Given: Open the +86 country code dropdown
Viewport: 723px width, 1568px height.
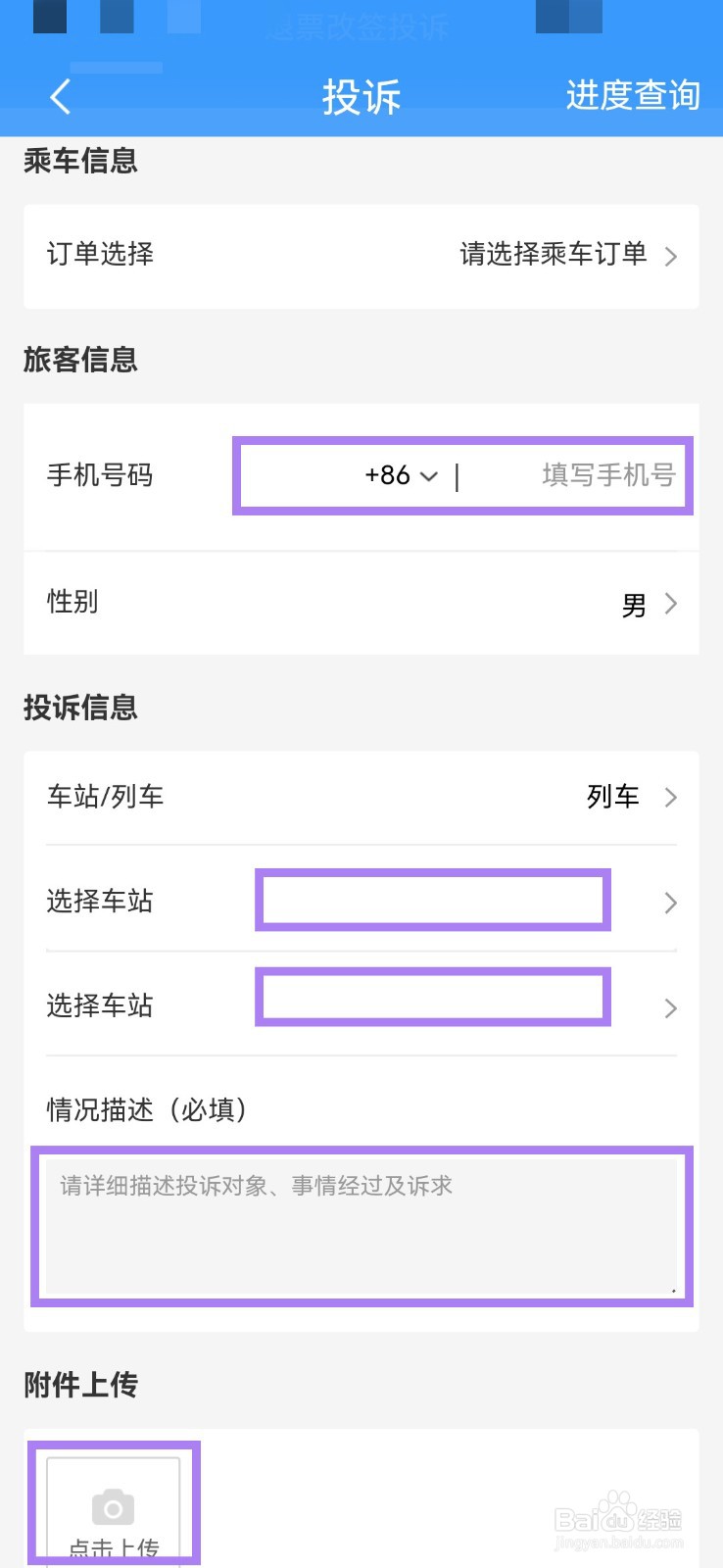Looking at the screenshot, I should coord(402,475).
